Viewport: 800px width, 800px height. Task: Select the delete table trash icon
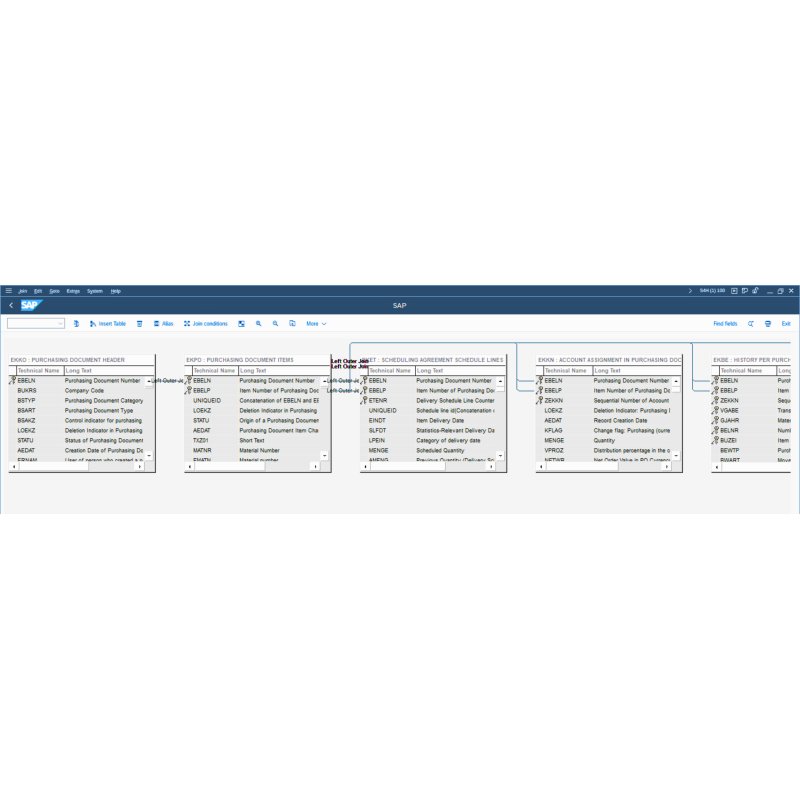click(x=140, y=323)
